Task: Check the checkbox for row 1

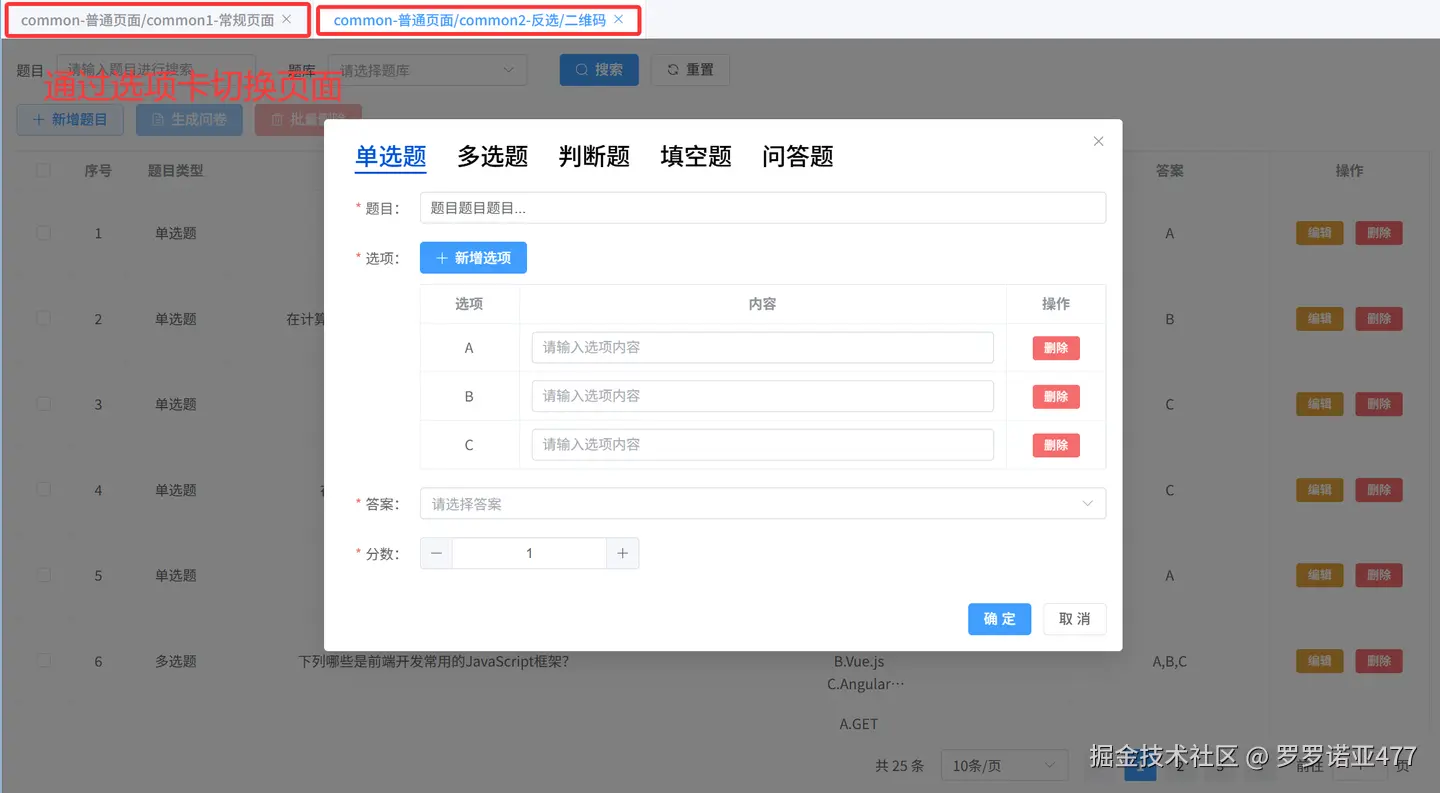Action: click(x=43, y=232)
